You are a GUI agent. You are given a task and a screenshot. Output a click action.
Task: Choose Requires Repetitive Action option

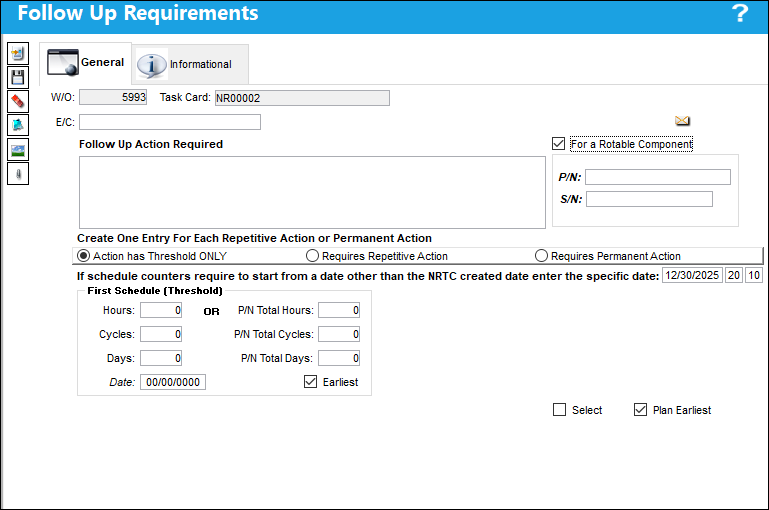(x=312, y=256)
